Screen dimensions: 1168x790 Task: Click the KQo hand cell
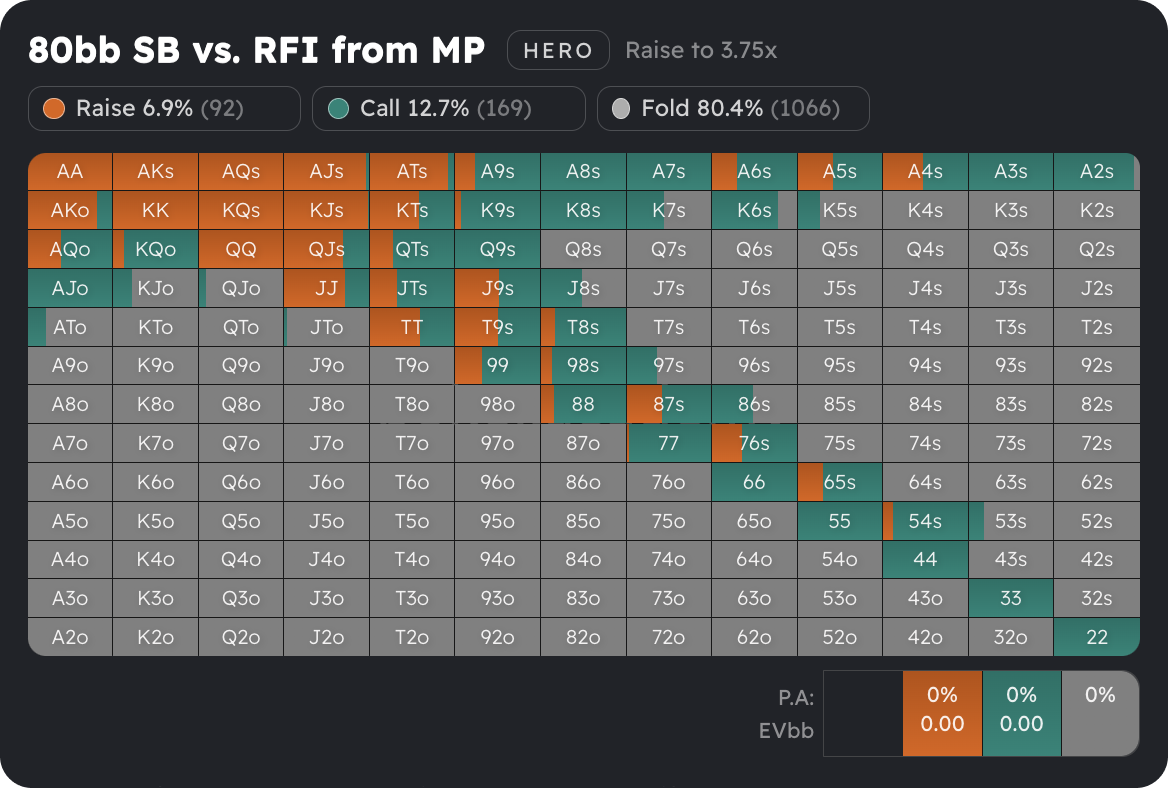(155, 250)
